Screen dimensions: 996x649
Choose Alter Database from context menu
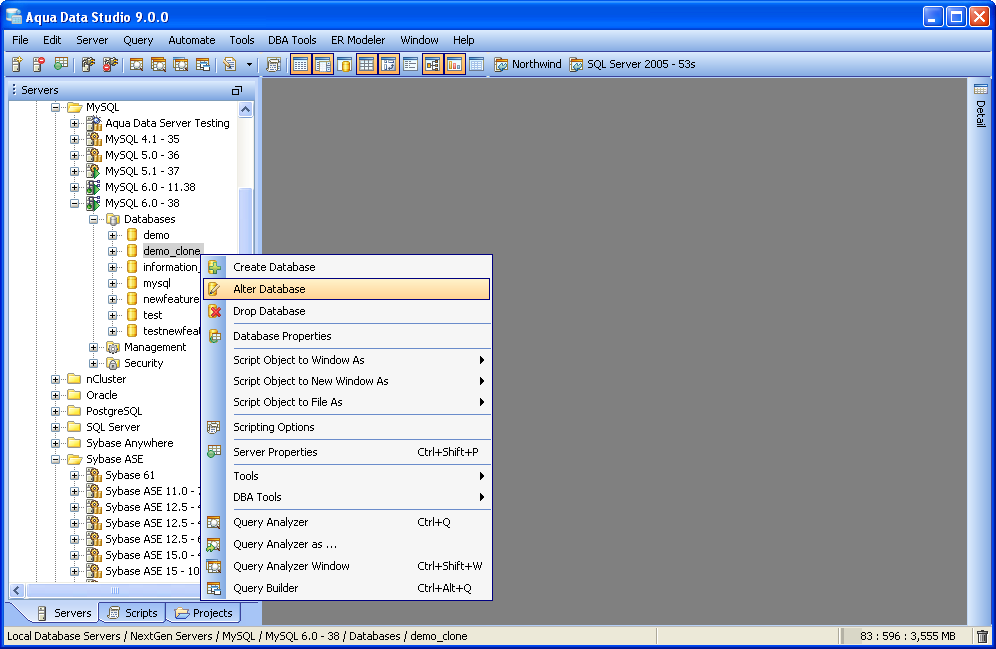347,289
